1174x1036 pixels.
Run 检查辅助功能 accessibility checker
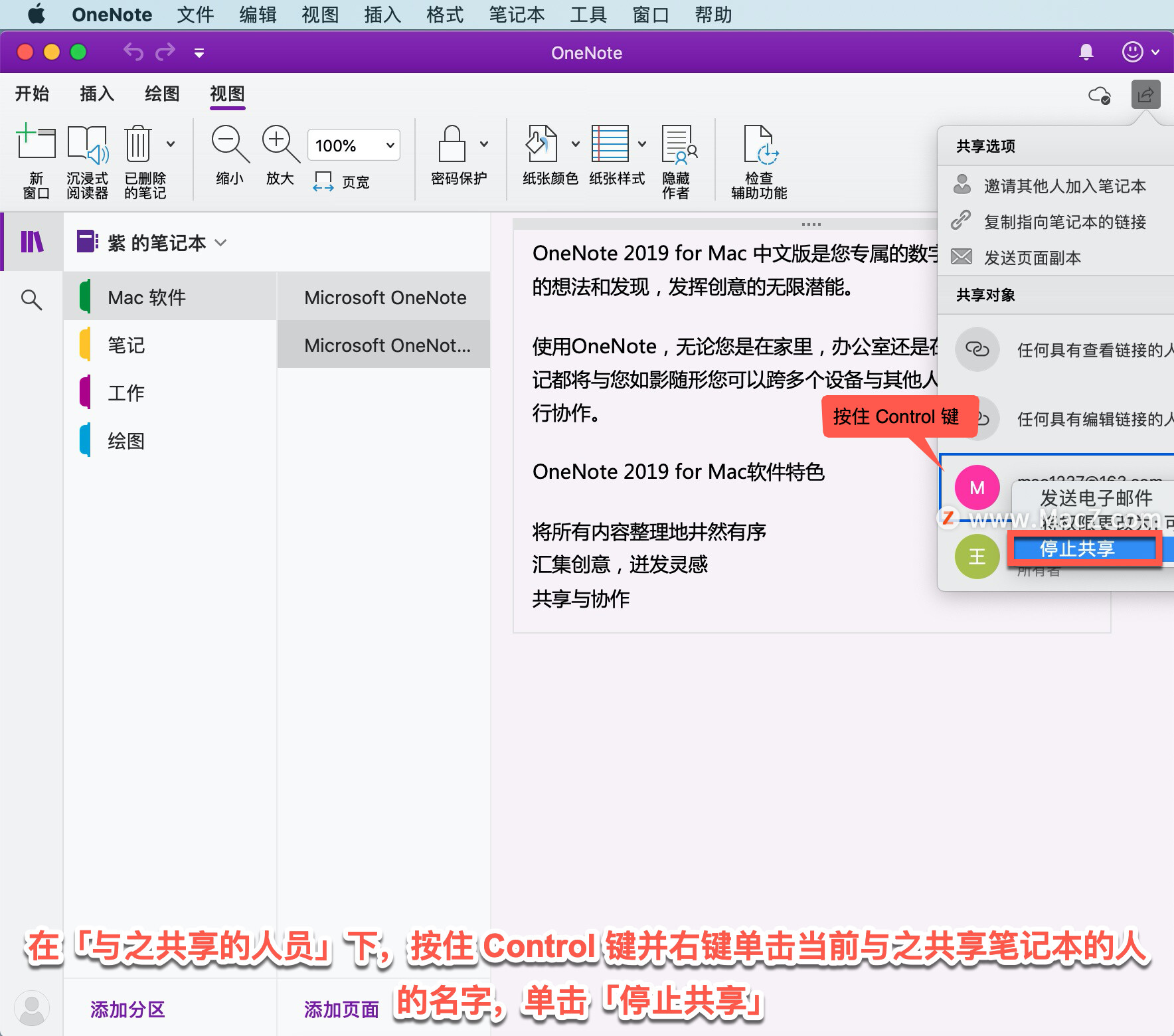[759, 161]
